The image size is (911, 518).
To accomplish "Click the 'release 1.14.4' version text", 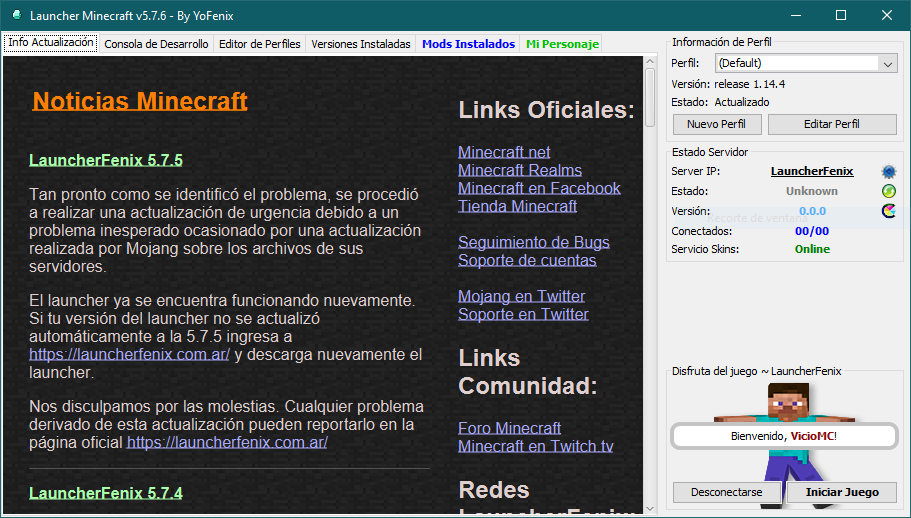I will 749,84.
